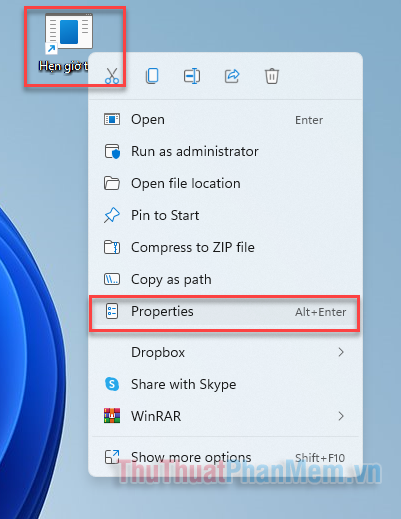Click the Cut scissors icon
This screenshot has height=519, width=401.
tap(112, 76)
